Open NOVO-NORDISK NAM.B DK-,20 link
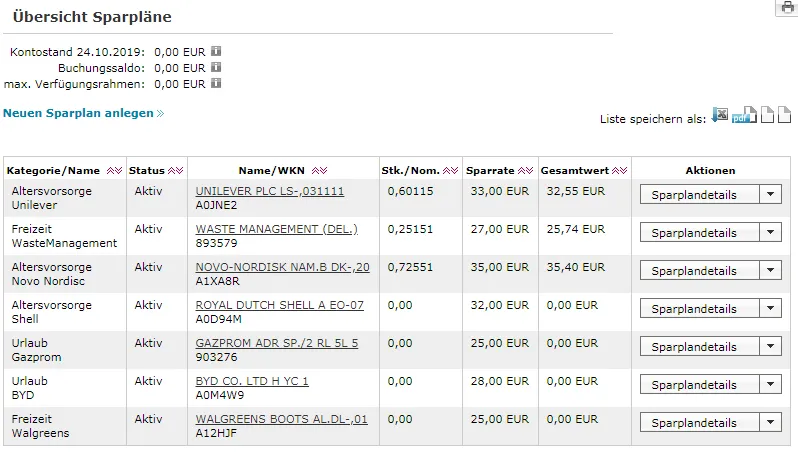This screenshot has width=798, height=453. pos(282,267)
